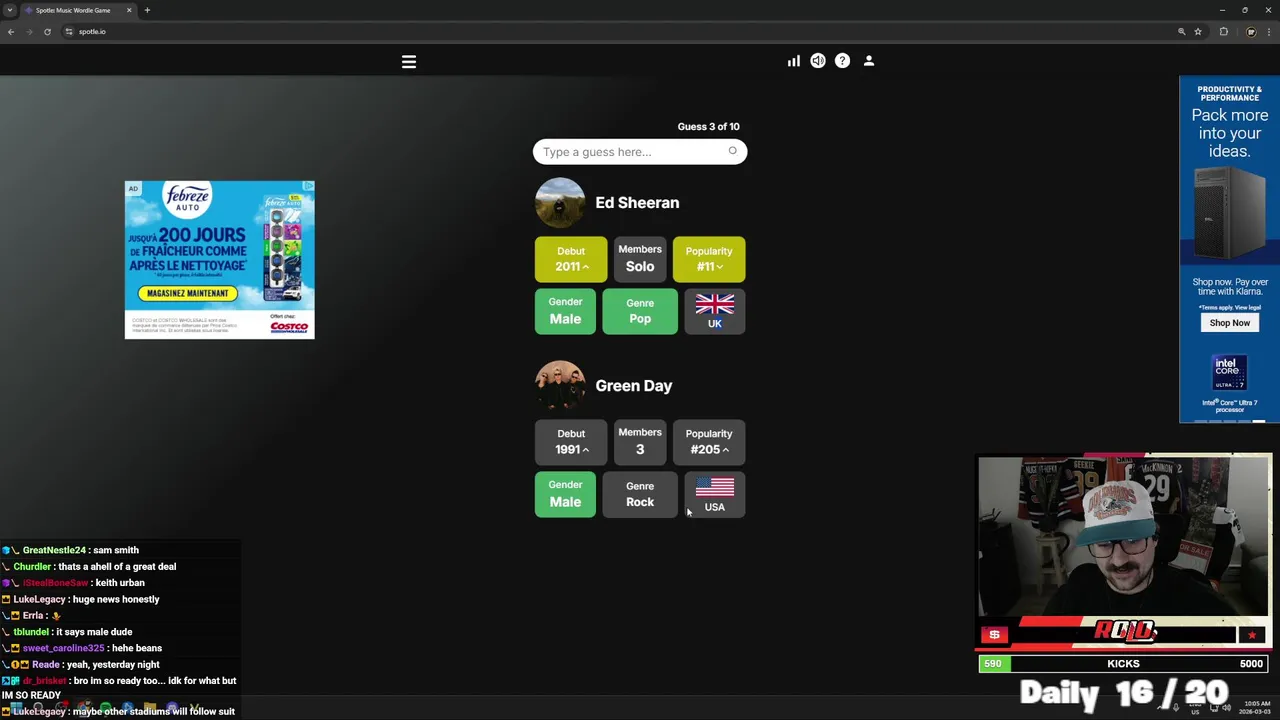
Task: Open the Chrome profile avatar
Action: coord(1250,32)
